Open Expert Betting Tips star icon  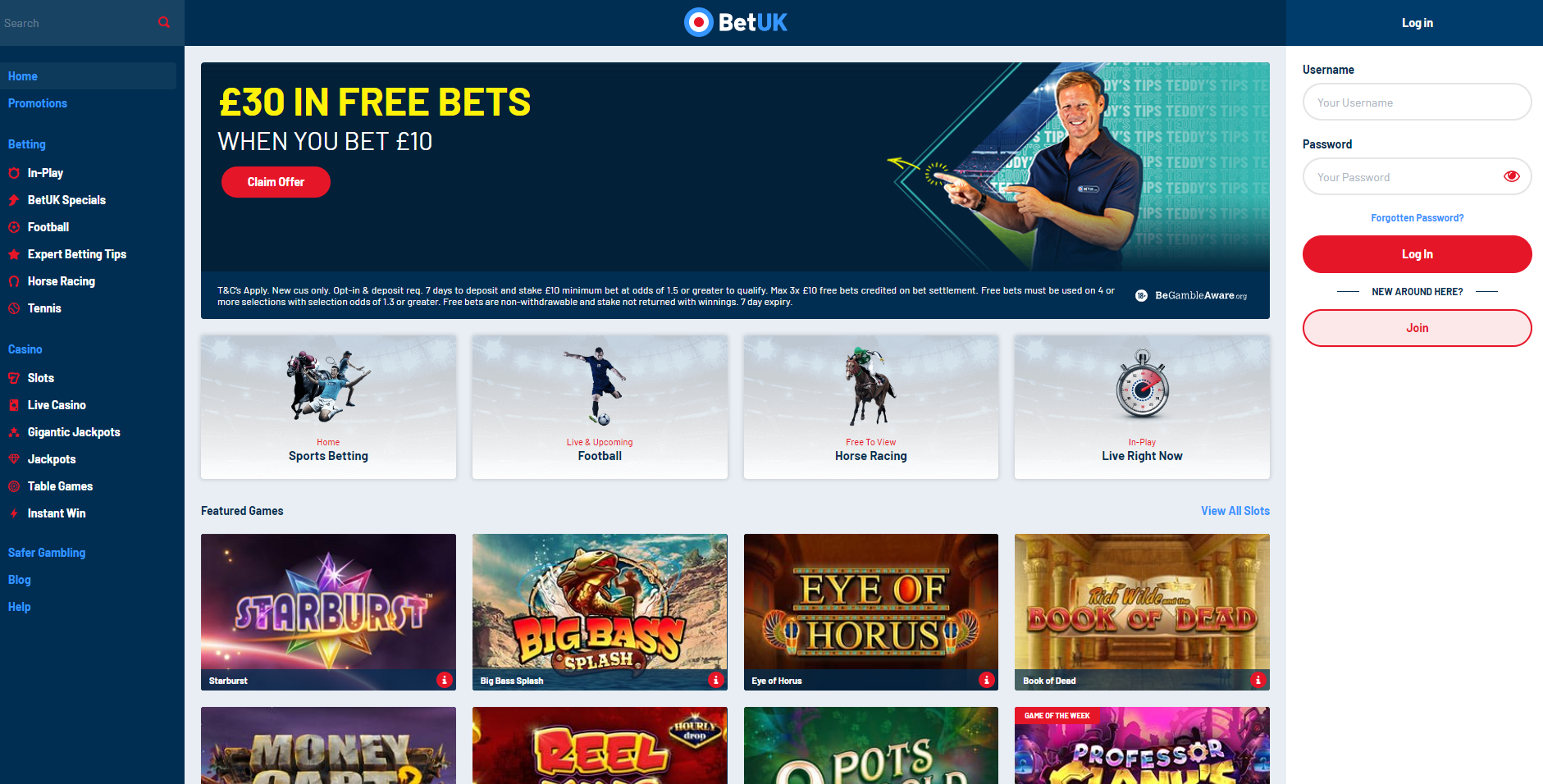14,254
